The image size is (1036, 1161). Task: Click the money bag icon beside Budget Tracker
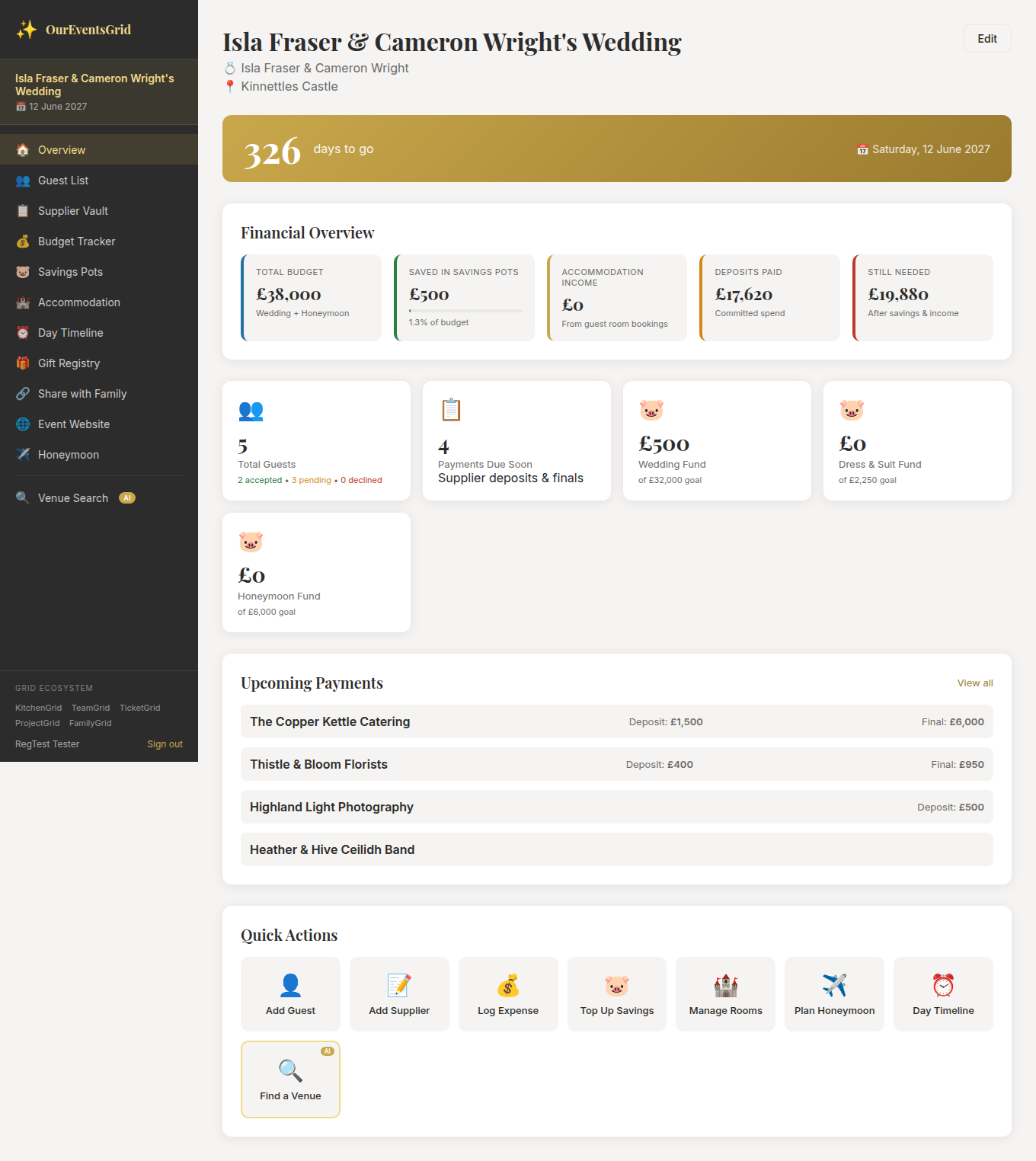(23, 241)
